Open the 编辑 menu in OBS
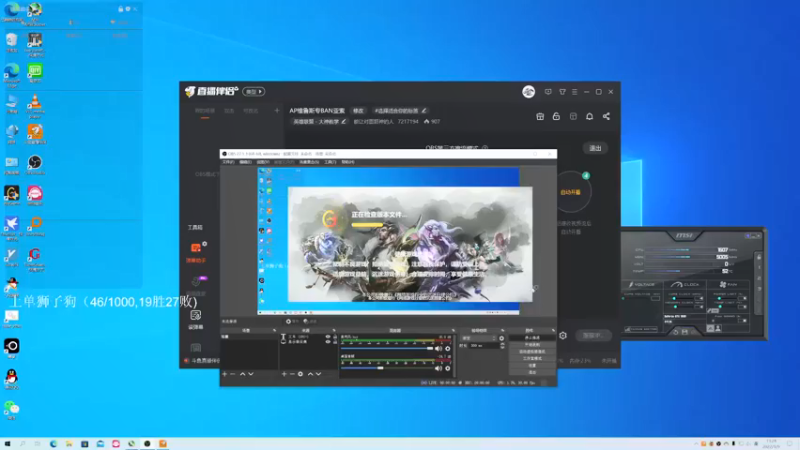 pos(245,162)
